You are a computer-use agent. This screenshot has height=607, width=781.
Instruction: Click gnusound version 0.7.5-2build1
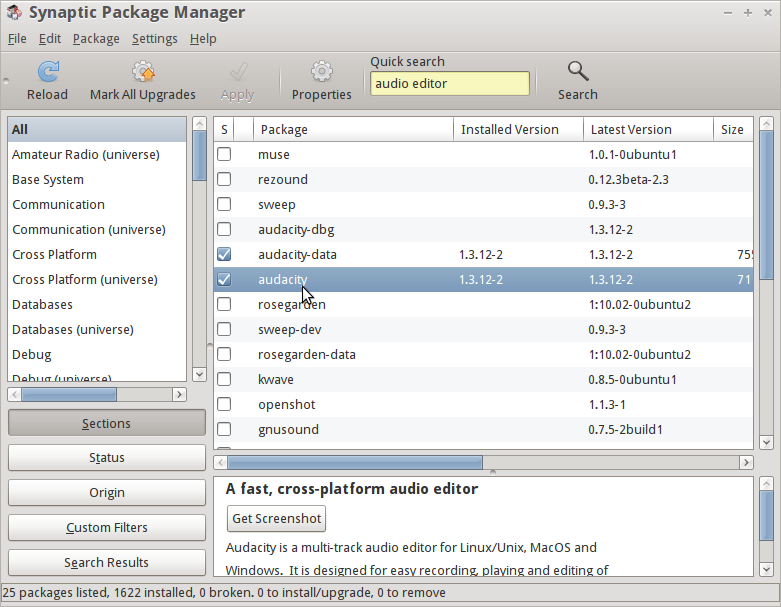pos(625,429)
